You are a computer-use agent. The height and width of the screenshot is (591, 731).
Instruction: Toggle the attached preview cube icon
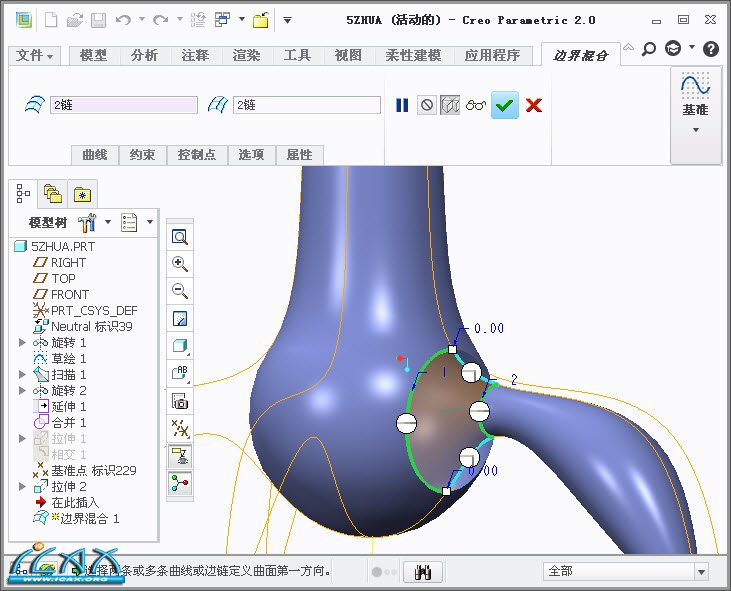450,105
